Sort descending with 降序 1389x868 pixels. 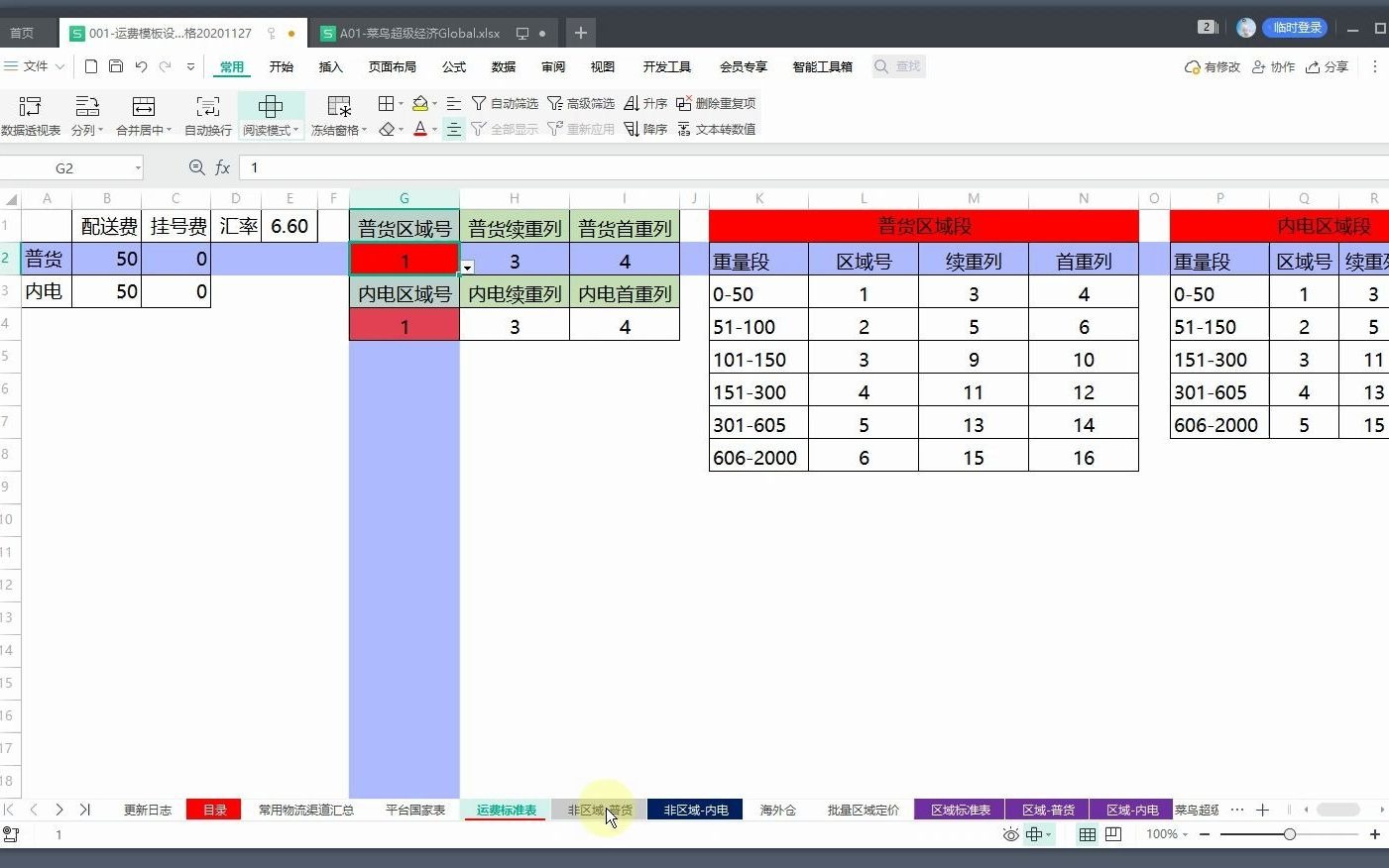point(645,129)
